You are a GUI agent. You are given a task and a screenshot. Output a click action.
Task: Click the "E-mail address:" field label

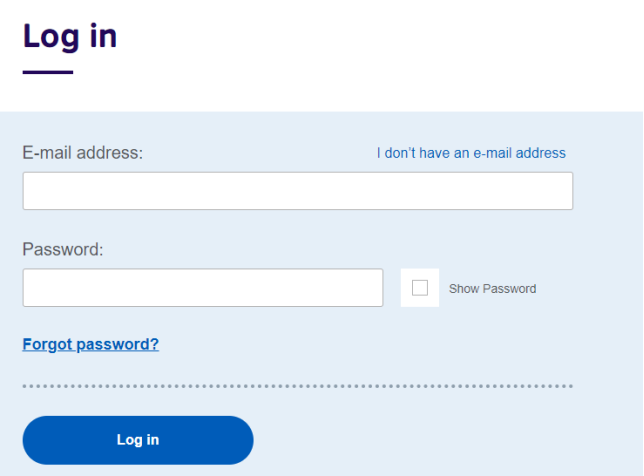pyautogui.click(x=83, y=153)
